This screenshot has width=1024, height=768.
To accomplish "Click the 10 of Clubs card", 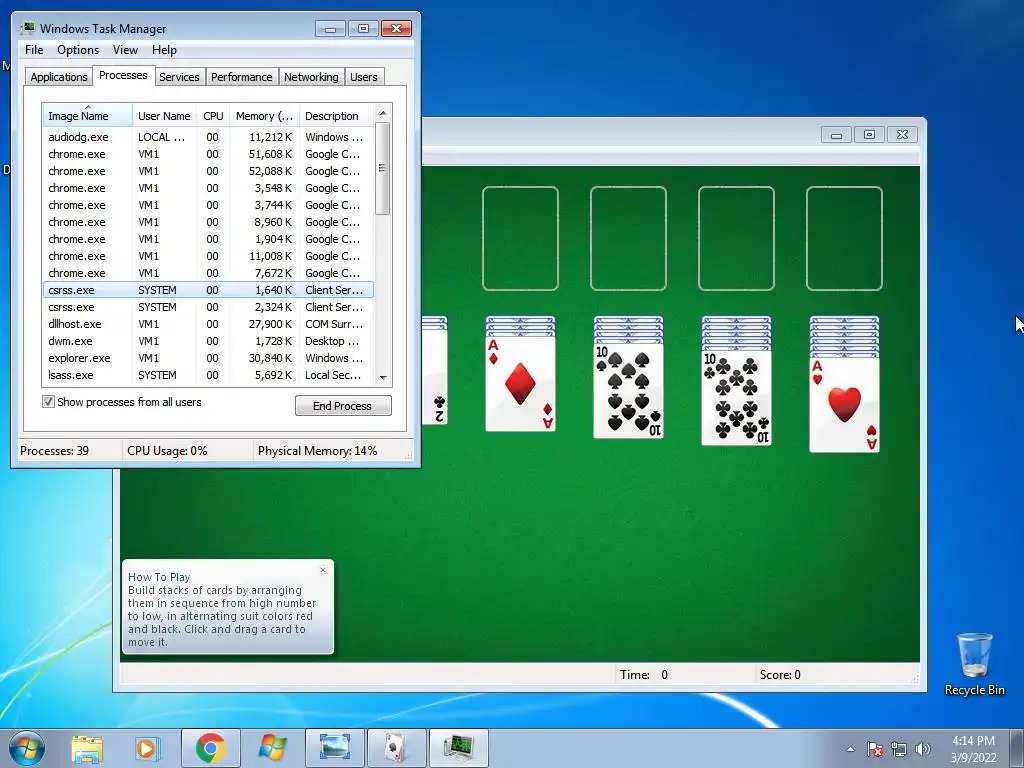I will click(x=736, y=398).
